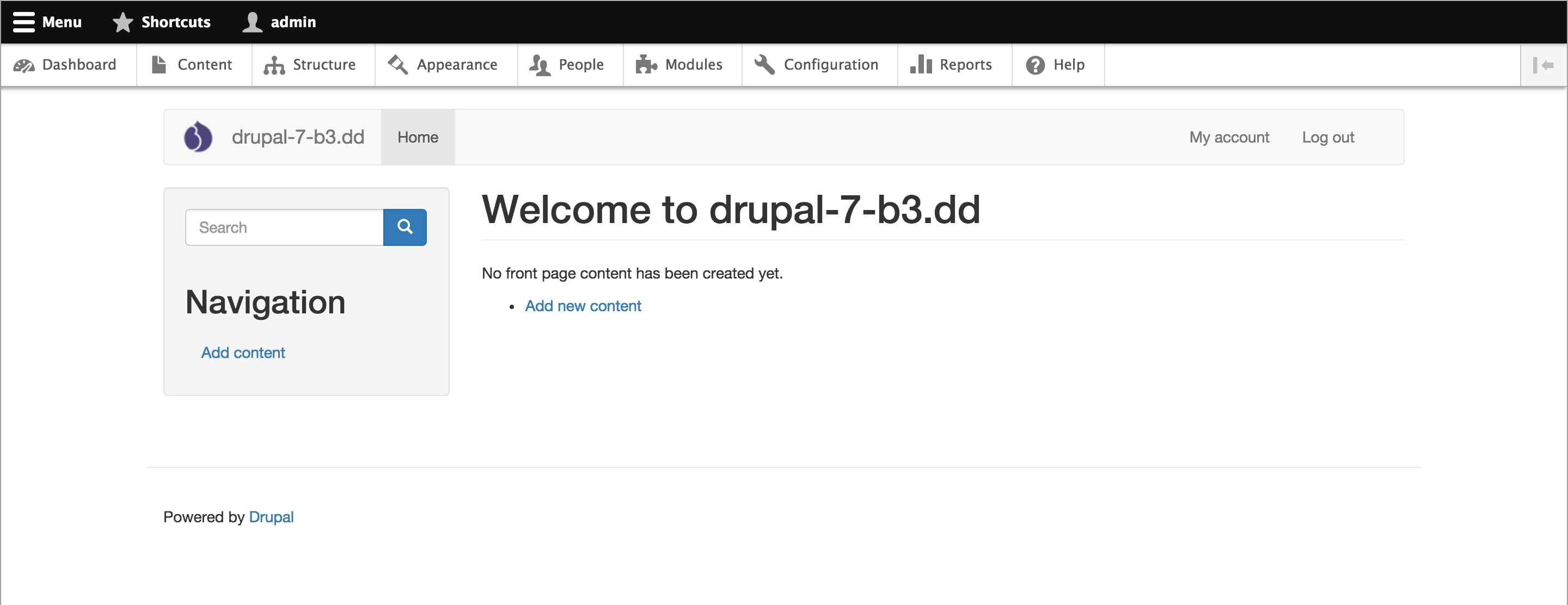The height and width of the screenshot is (605, 1568).
Task: Open the Content admin menu item
Action: pos(194,65)
